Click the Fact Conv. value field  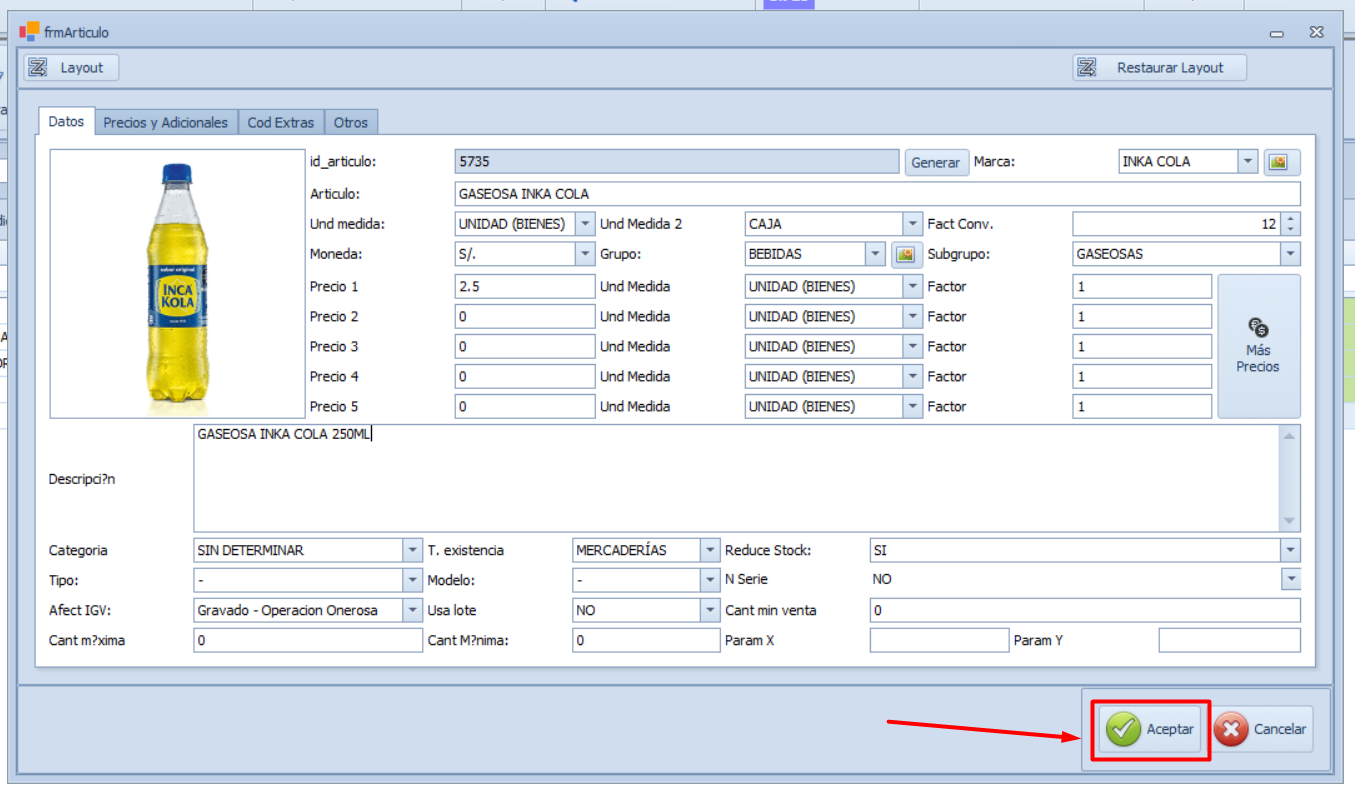1176,224
